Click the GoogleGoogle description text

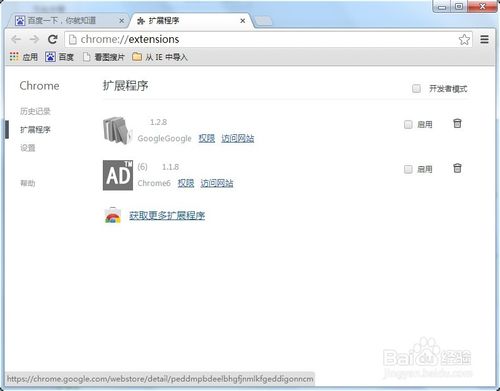pos(164,138)
